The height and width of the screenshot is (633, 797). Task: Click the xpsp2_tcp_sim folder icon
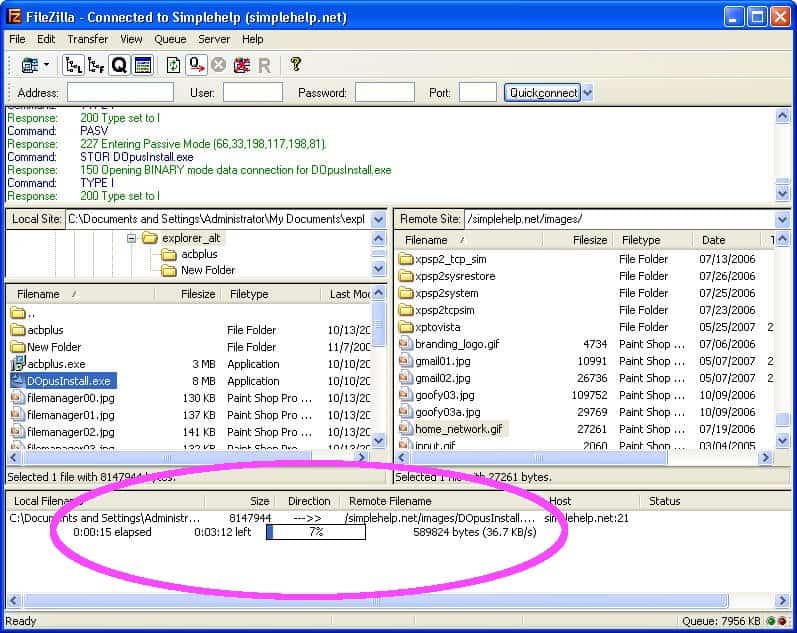(x=406, y=259)
